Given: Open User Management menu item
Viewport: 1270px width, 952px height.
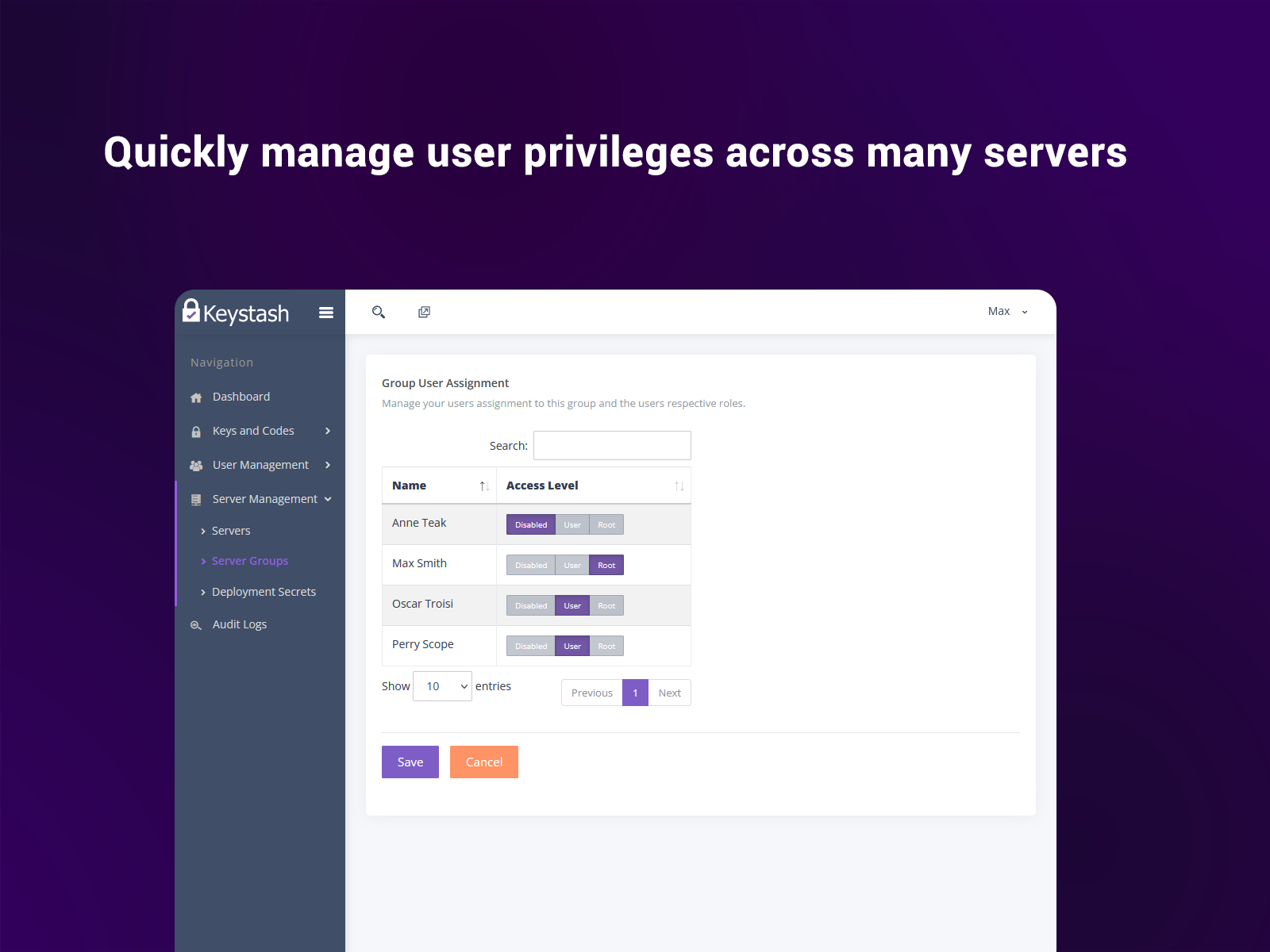Looking at the screenshot, I should point(260,465).
